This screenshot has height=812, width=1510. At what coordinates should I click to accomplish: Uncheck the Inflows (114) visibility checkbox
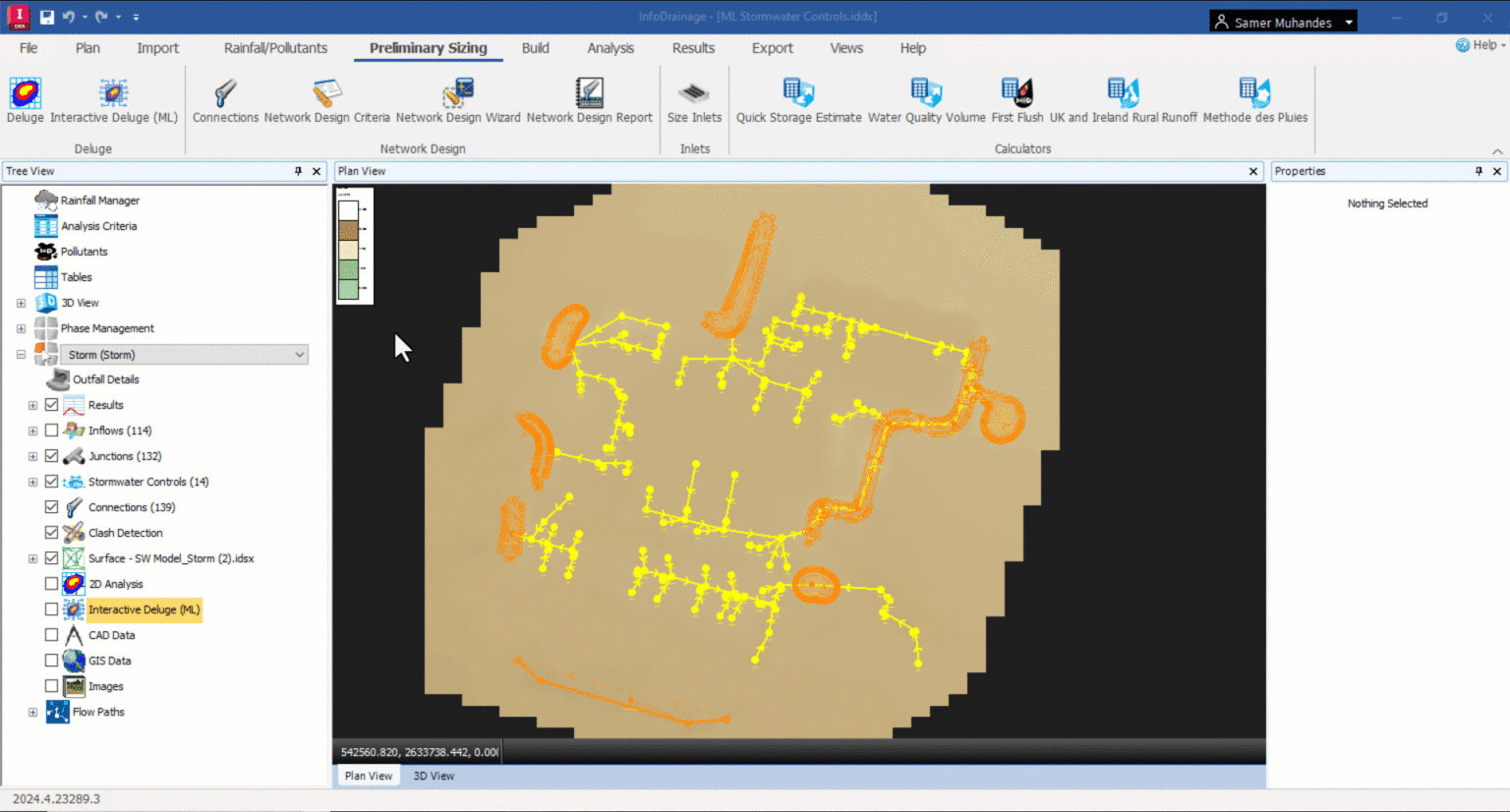52,430
